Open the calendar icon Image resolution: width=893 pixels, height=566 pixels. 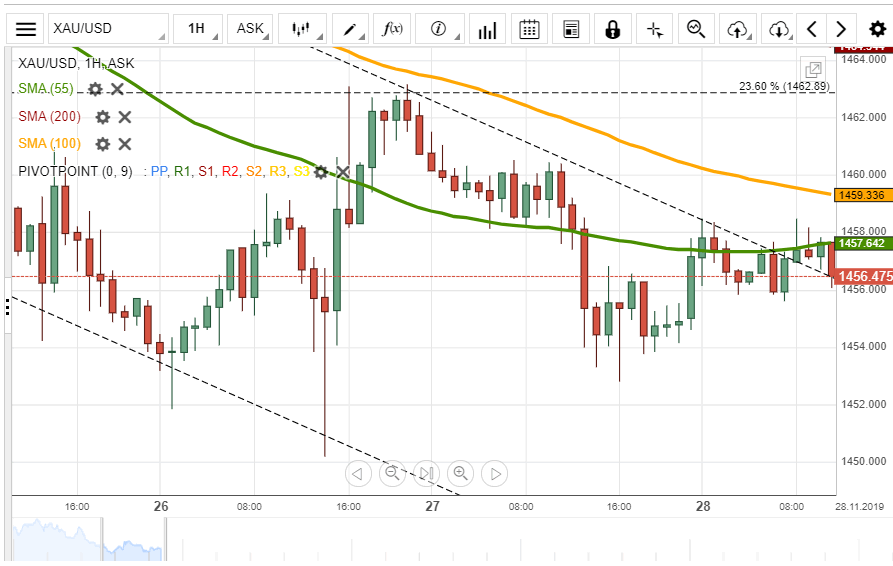(x=530, y=28)
